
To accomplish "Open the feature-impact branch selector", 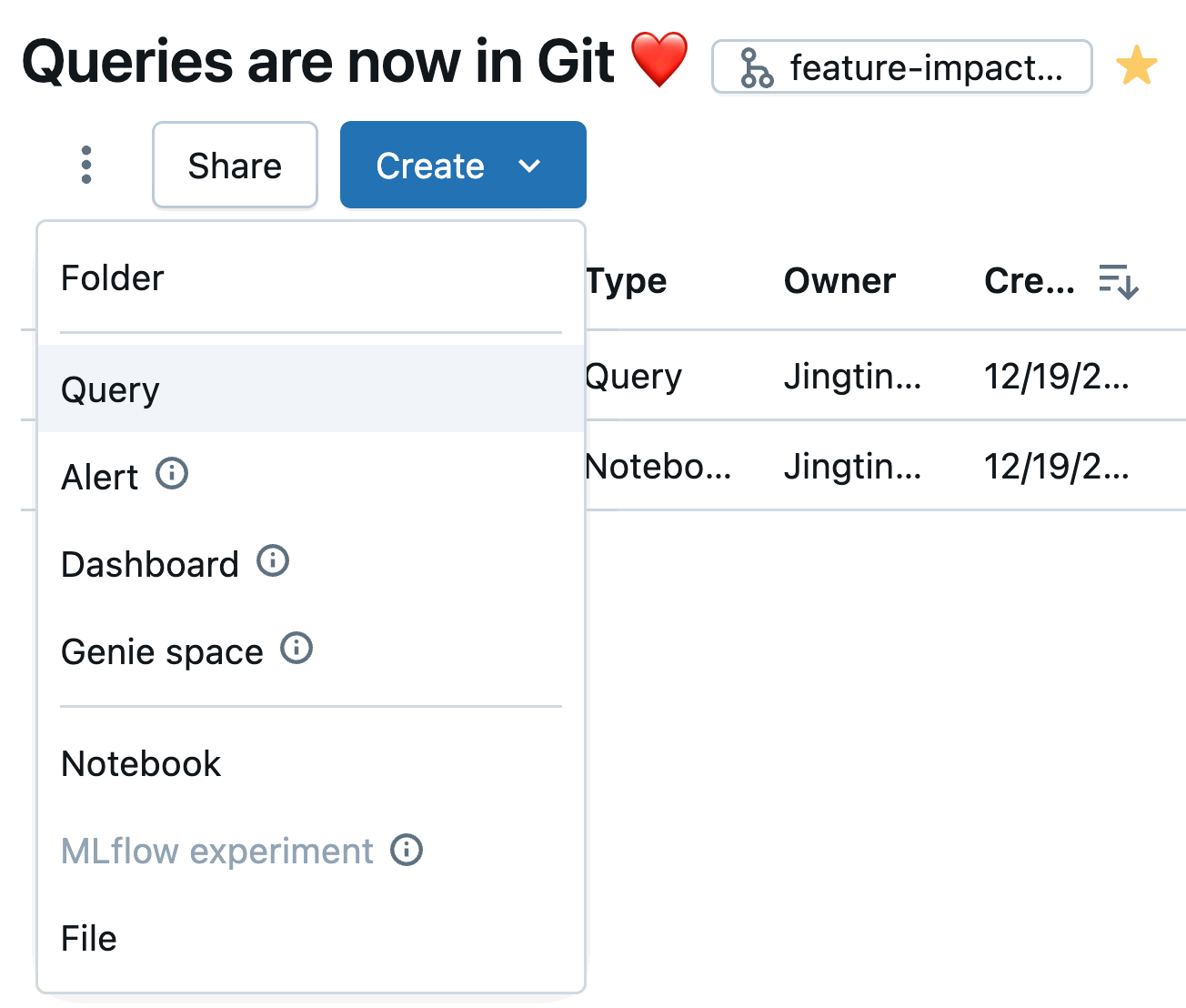I will 901,67.
